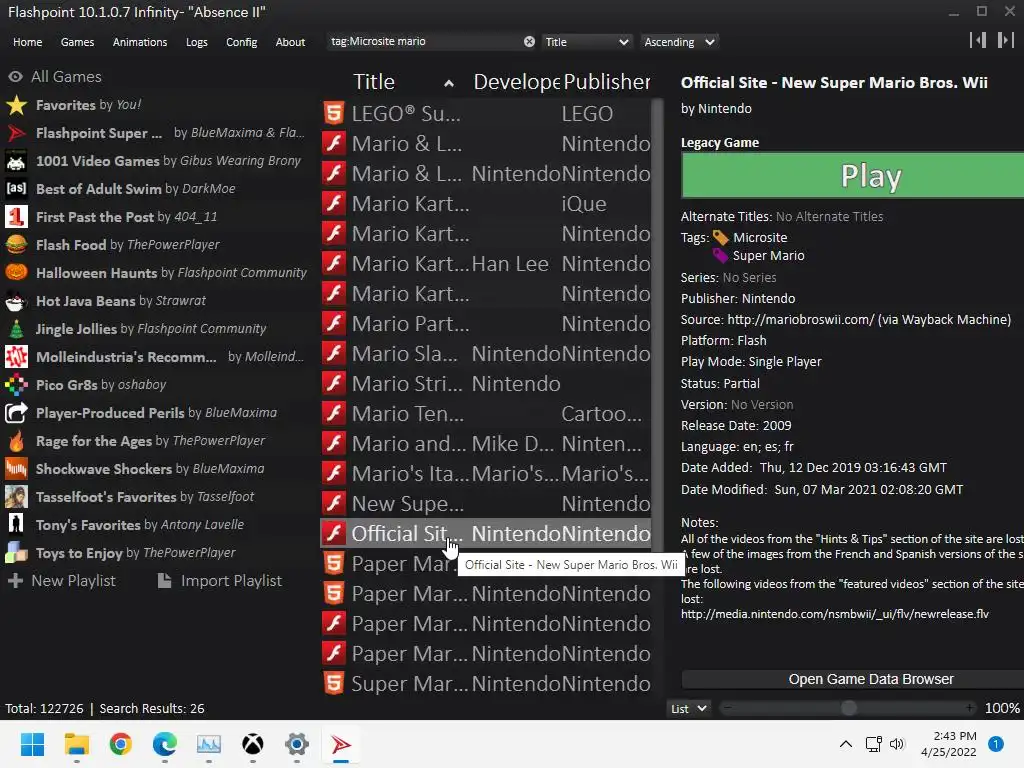Open the Xbox app from the taskbar
The height and width of the screenshot is (768, 1024).
[x=253, y=744]
